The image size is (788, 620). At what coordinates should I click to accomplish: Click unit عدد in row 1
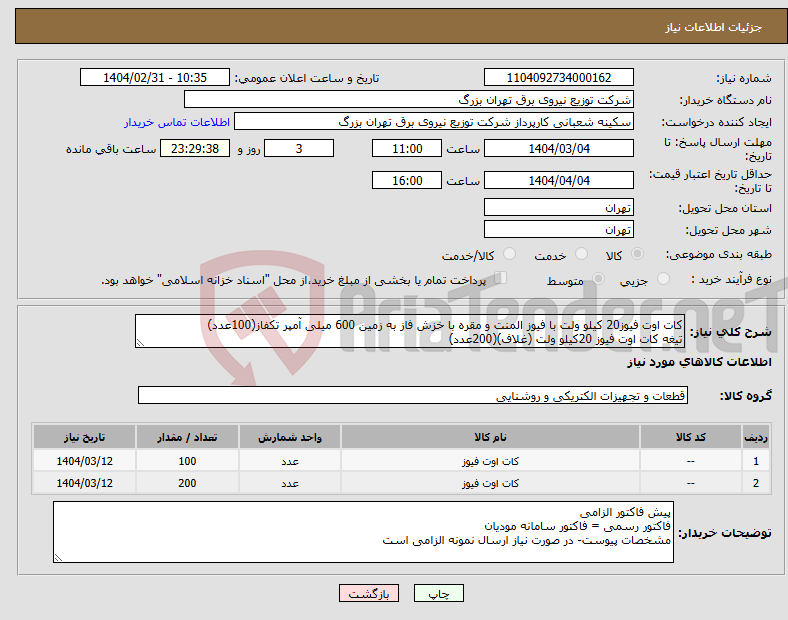coord(290,461)
